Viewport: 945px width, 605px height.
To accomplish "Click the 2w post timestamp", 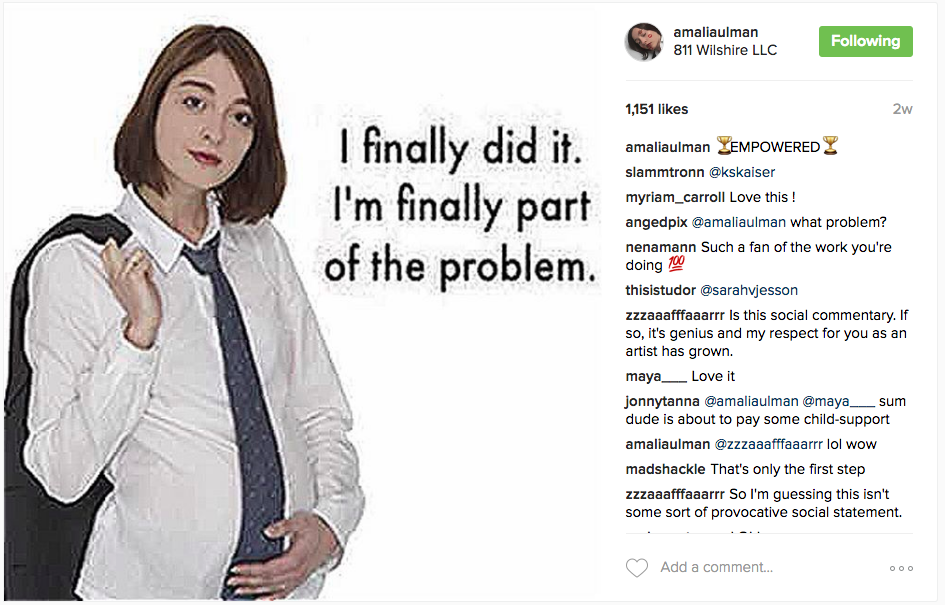I will (902, 109).
